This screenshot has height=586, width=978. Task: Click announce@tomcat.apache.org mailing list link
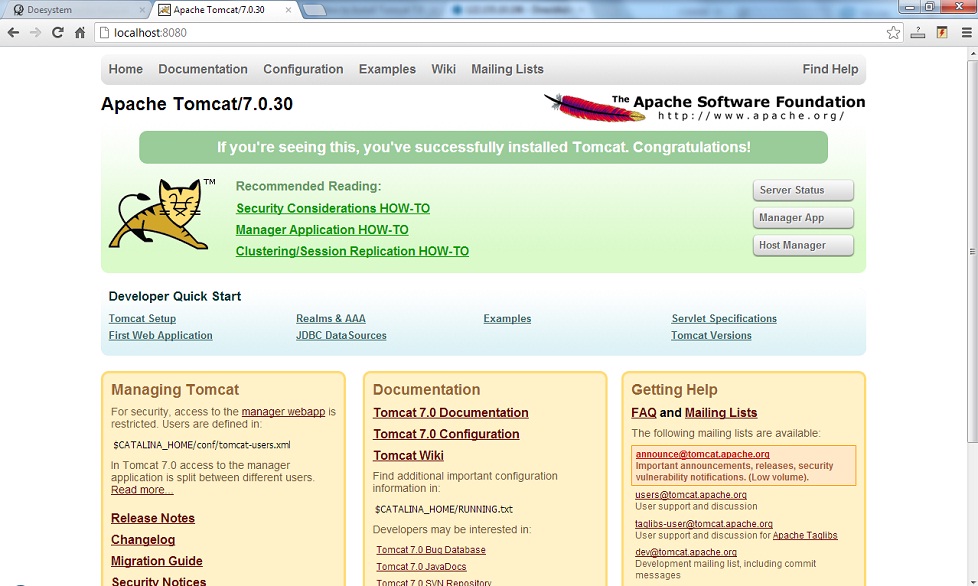pos(702,454)
